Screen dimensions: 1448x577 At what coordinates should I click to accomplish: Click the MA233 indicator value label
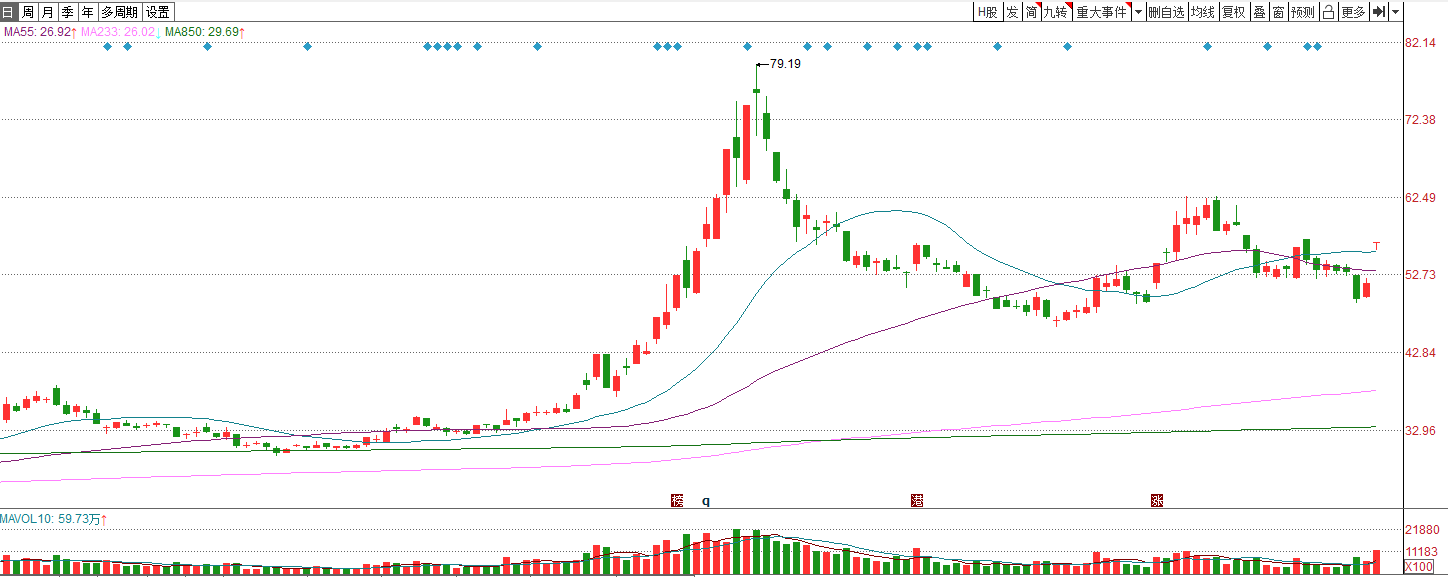pos(121,32)
